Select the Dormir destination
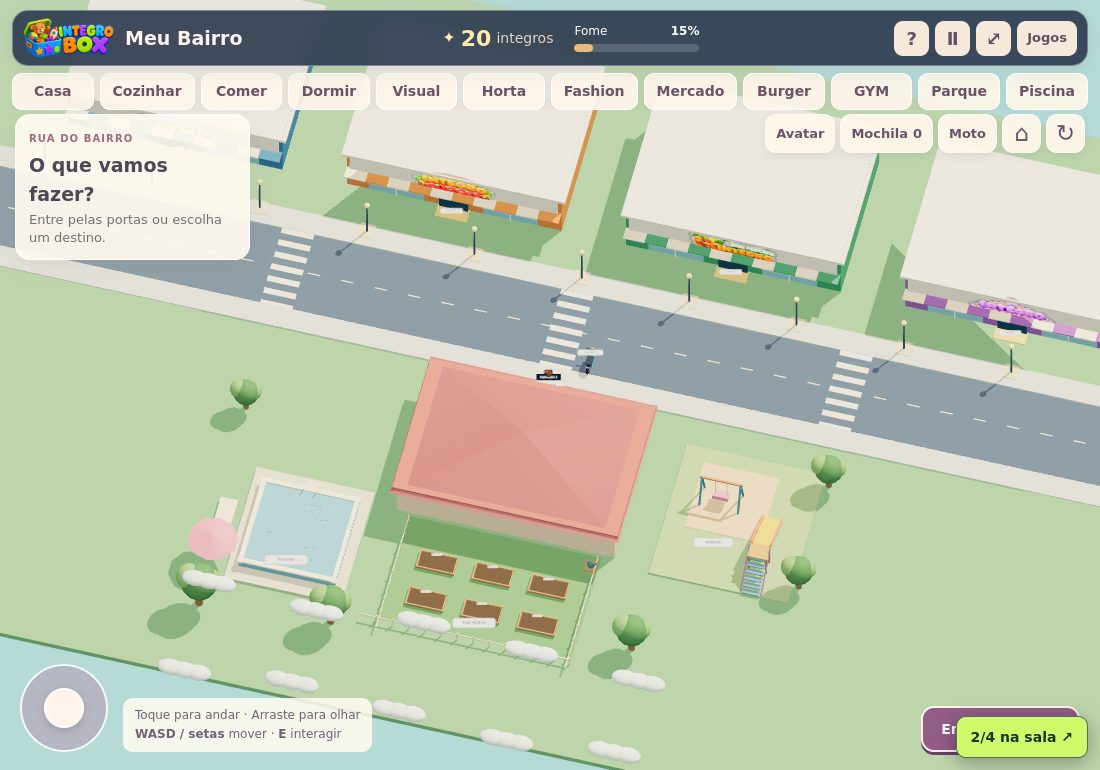 pos(329,91)
